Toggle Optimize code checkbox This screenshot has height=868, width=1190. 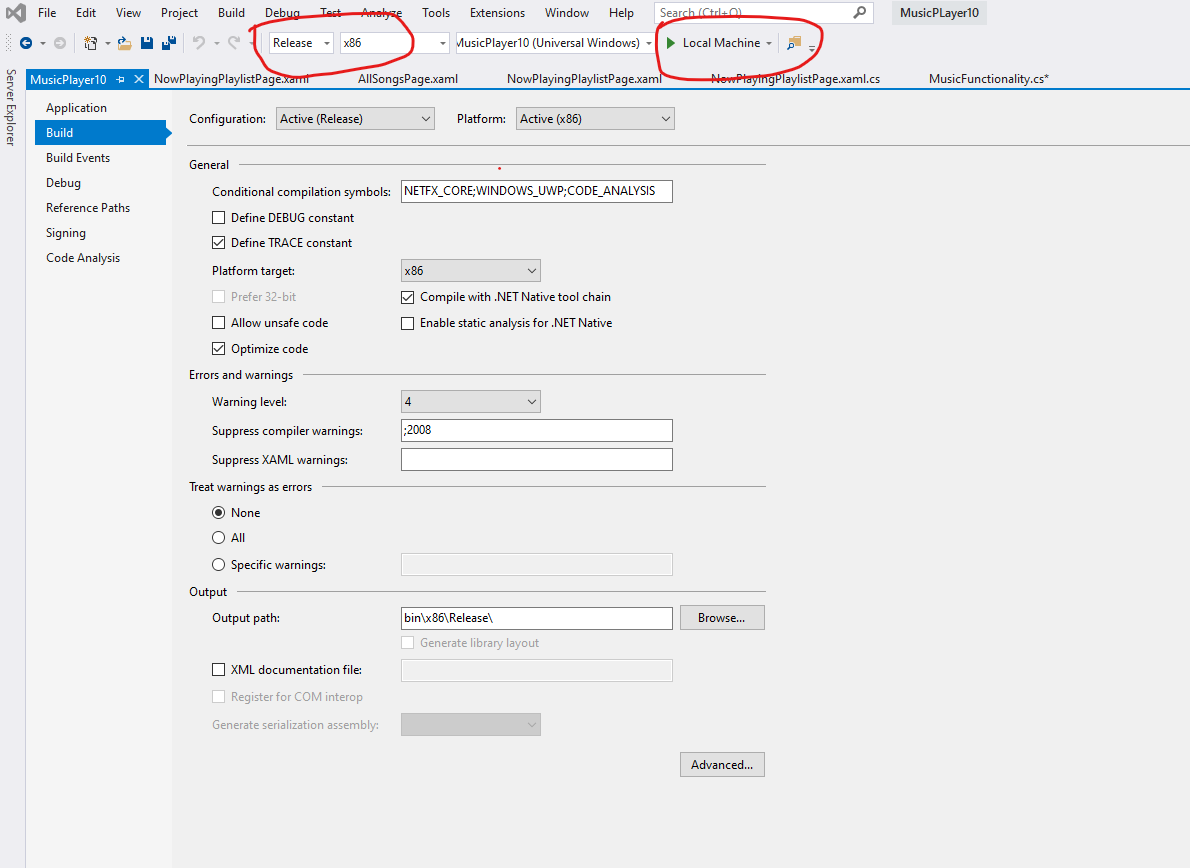219,349
